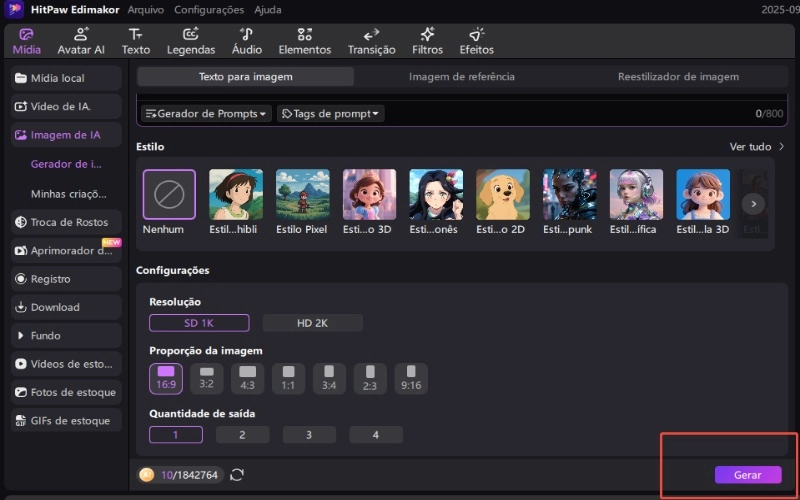Viewport: 800px width, 500px height.
Task: Set output quantity to 4
Action: coord(376,435)
